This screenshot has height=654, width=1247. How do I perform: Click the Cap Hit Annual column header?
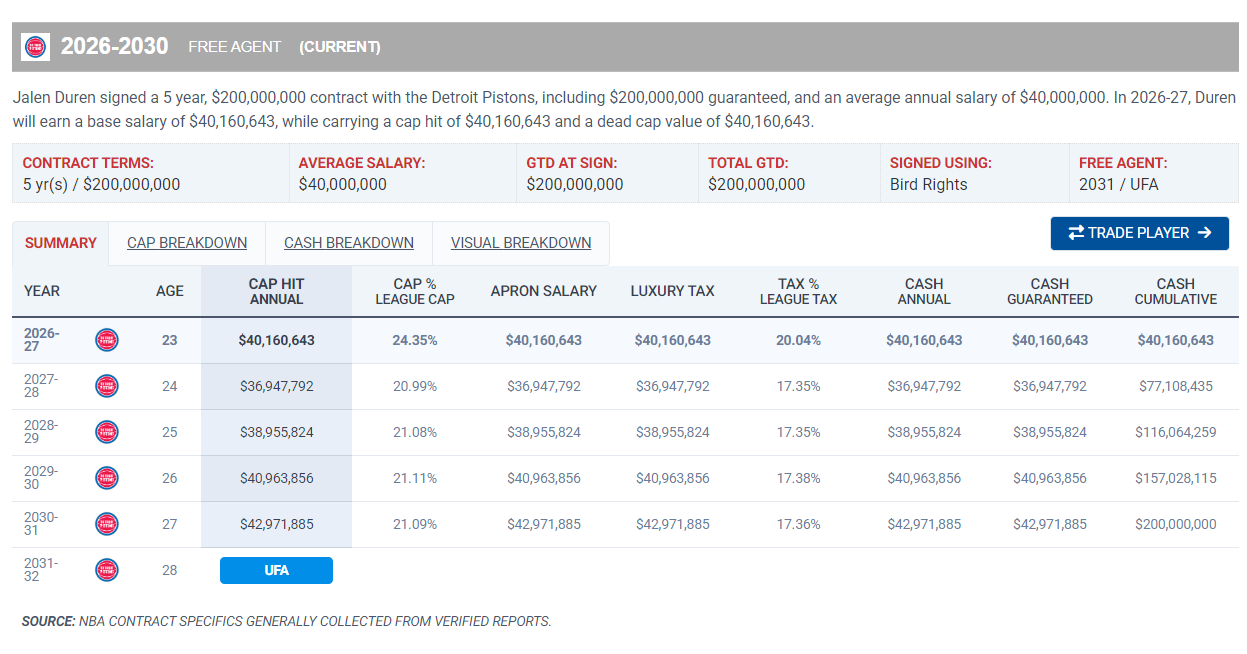[276, 291]
